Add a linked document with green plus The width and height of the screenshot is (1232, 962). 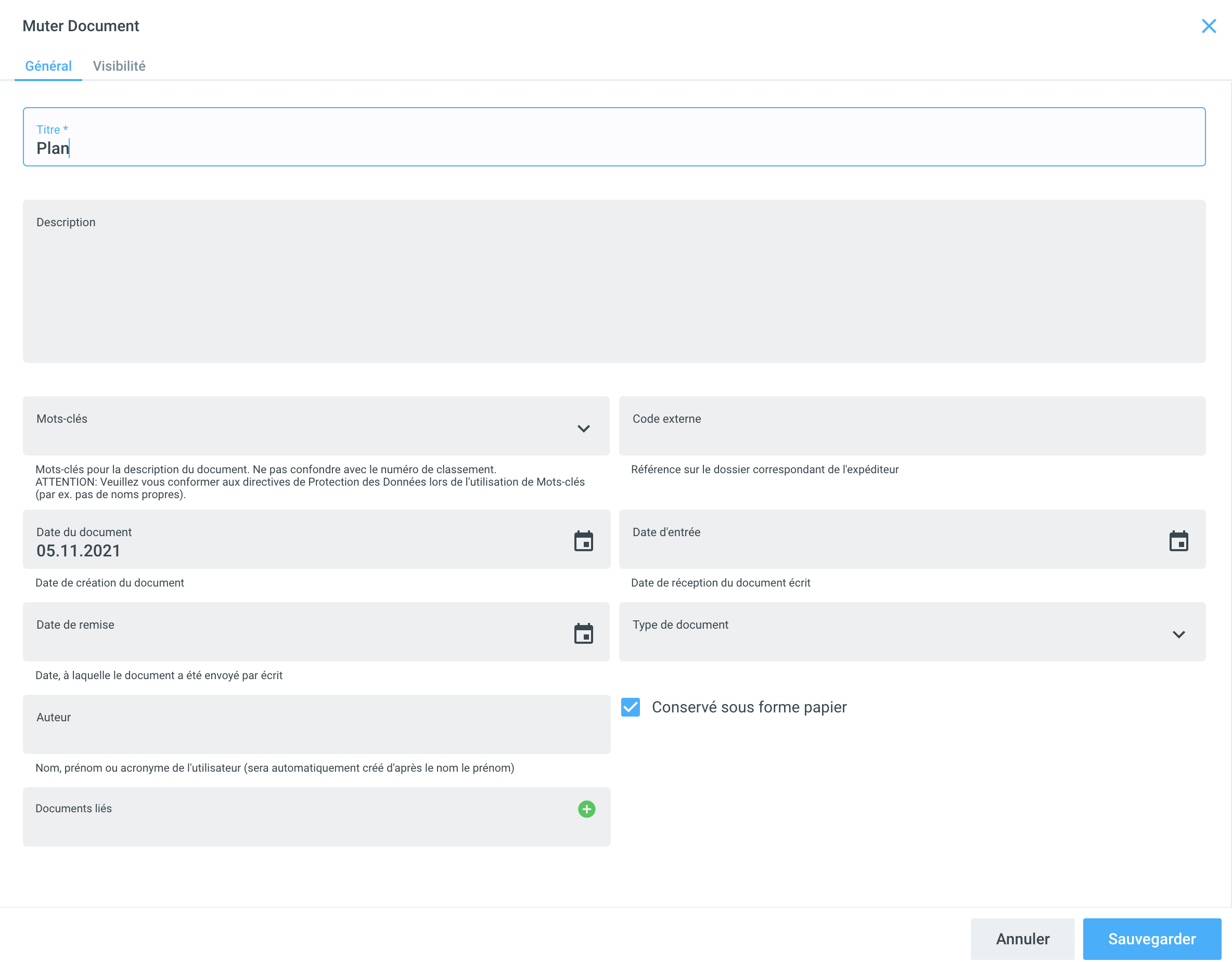(x=586, y=809)
